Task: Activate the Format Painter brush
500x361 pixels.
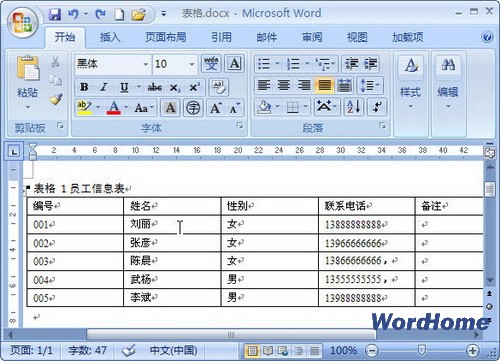Action: coord(55,99)
